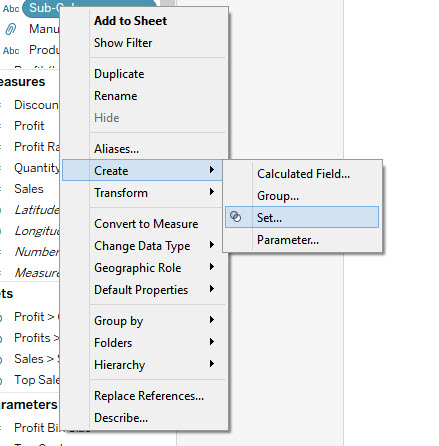Open the Default Properties submenu arrow

pos(212,289)
